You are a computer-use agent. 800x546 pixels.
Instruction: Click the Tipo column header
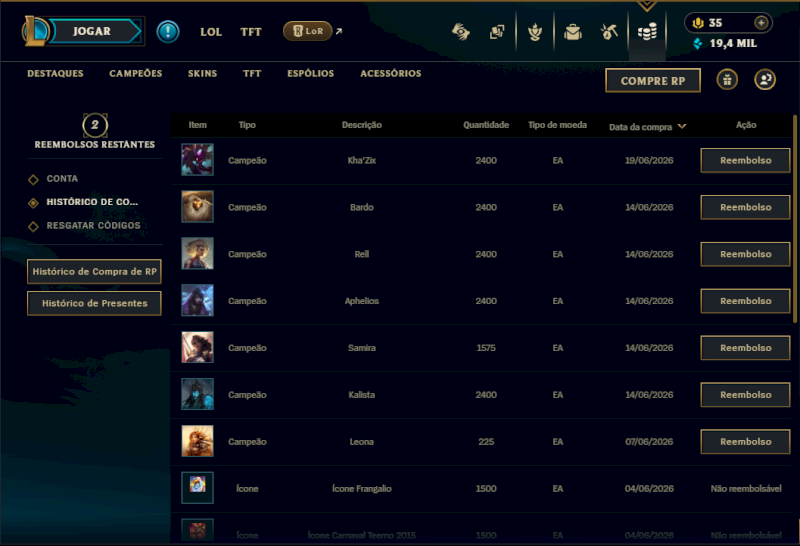(247, 125)
